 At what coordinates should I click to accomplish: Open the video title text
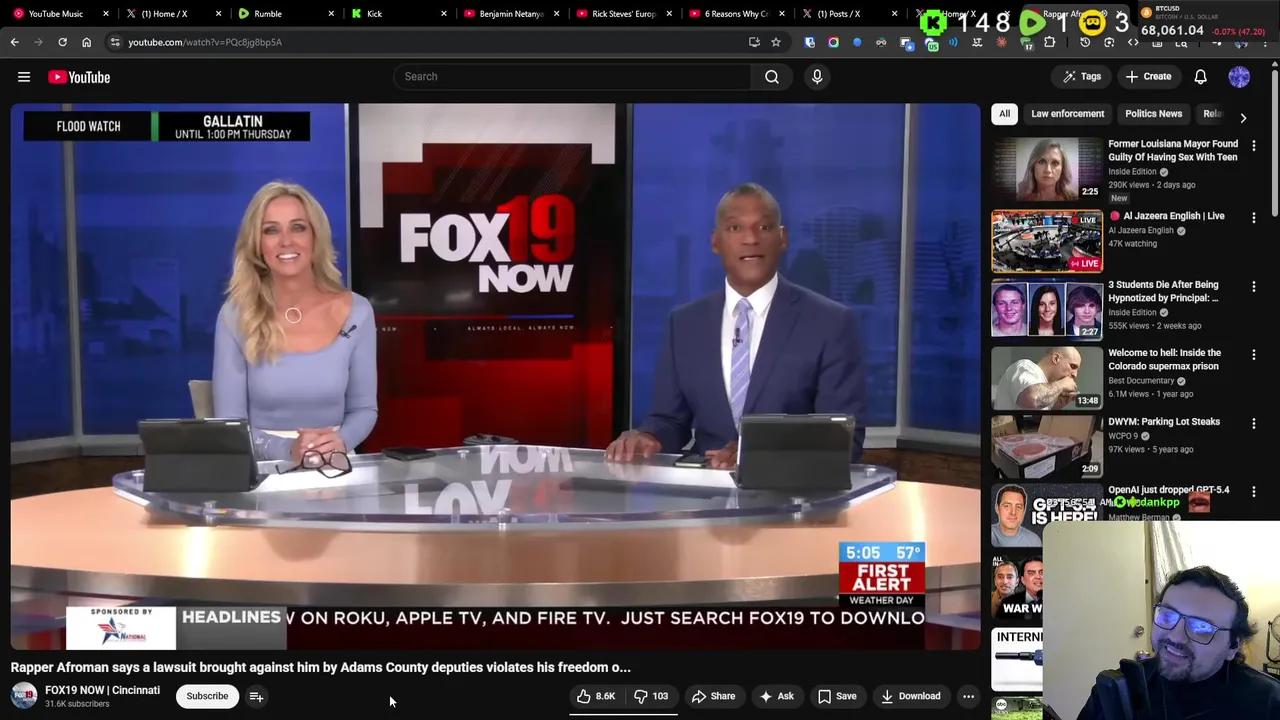pyautogui.click(x=321, y=667)
